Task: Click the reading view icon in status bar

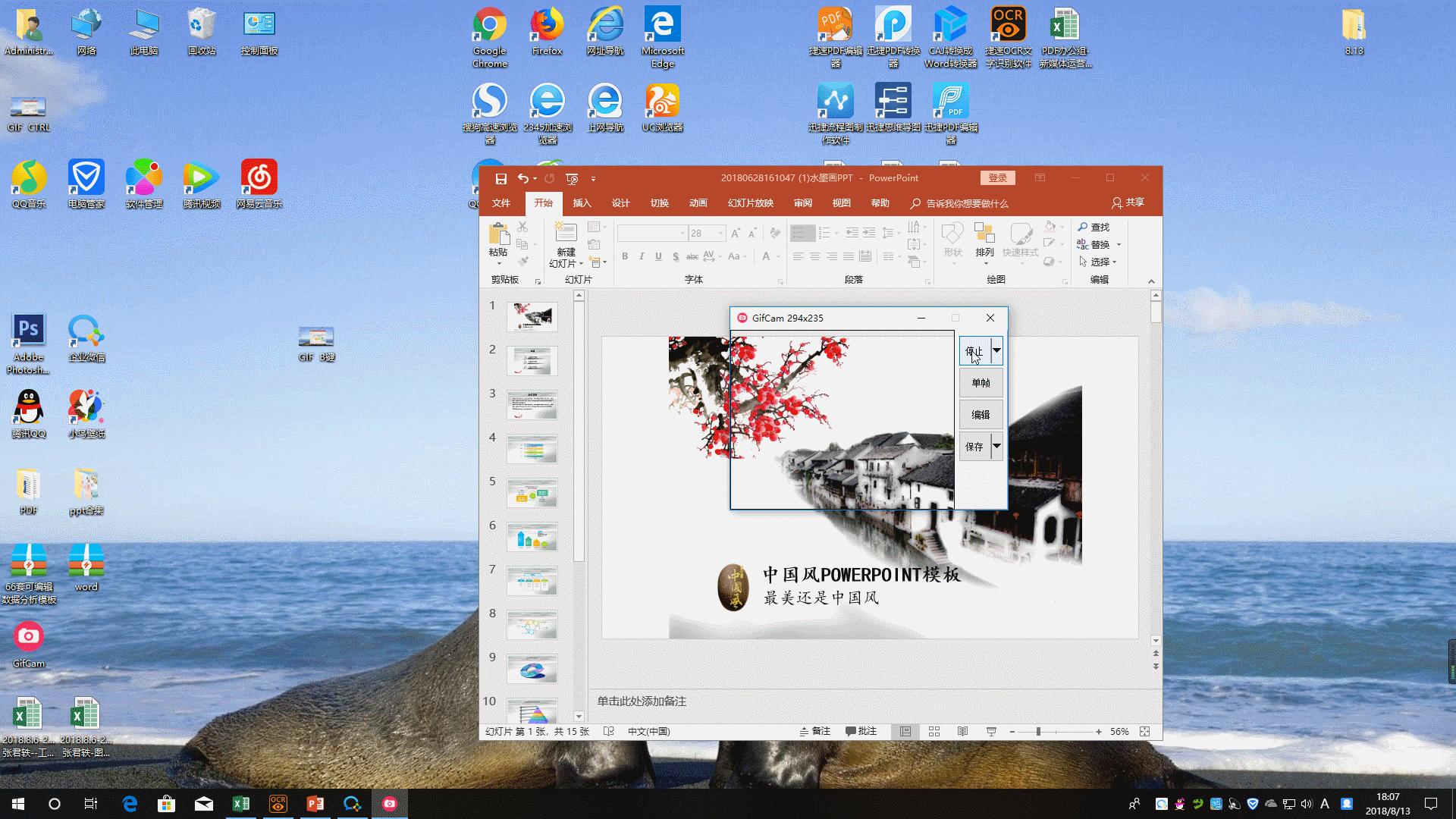Action: (x=962, y=732)
